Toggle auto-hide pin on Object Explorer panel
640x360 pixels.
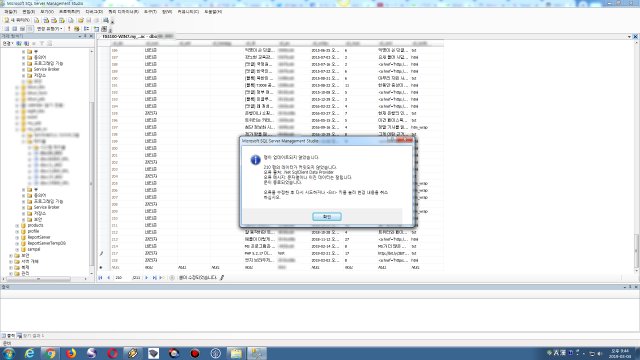(85, 36)
